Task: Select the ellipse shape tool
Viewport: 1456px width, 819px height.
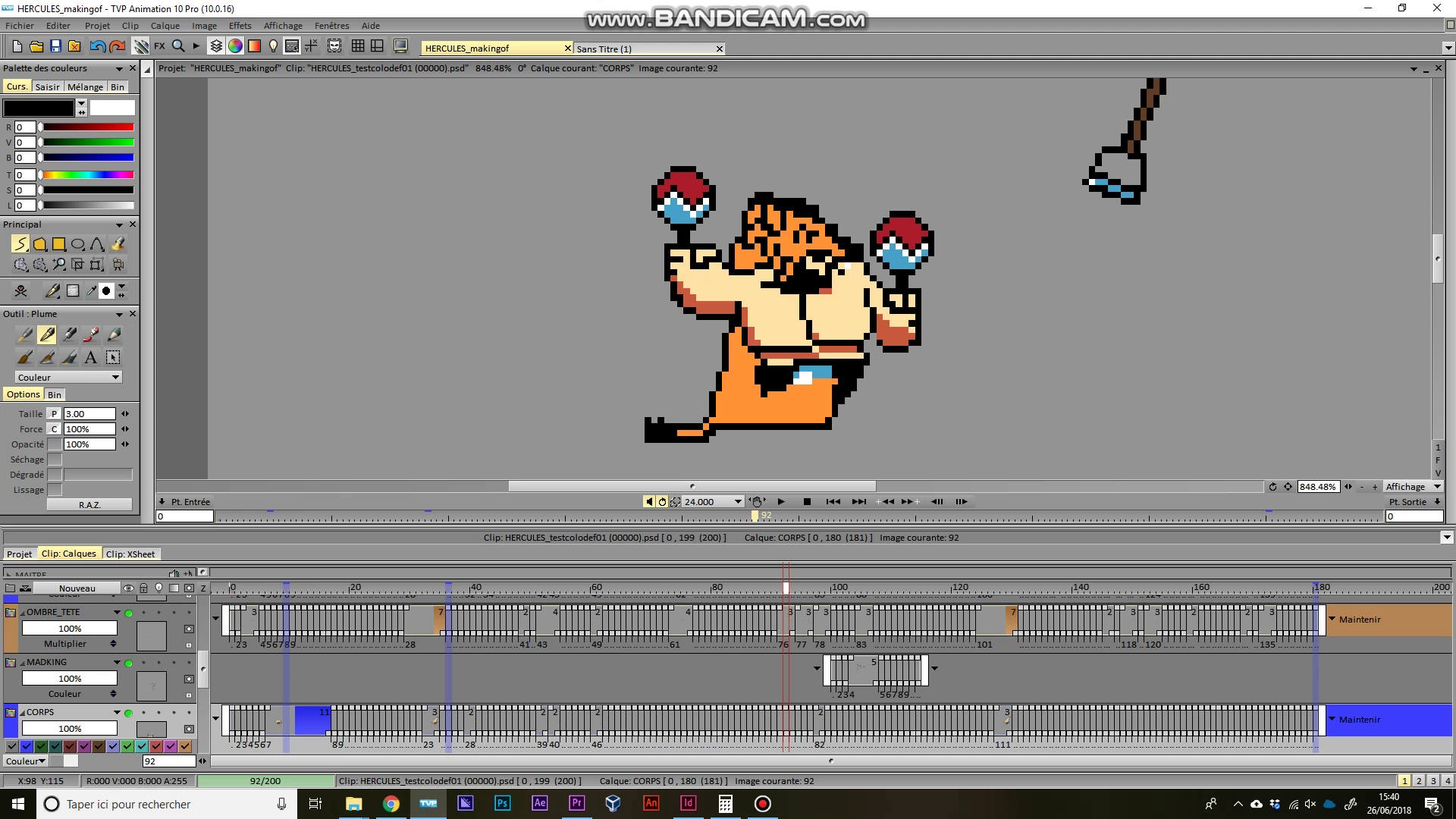Action: (77, 244)
